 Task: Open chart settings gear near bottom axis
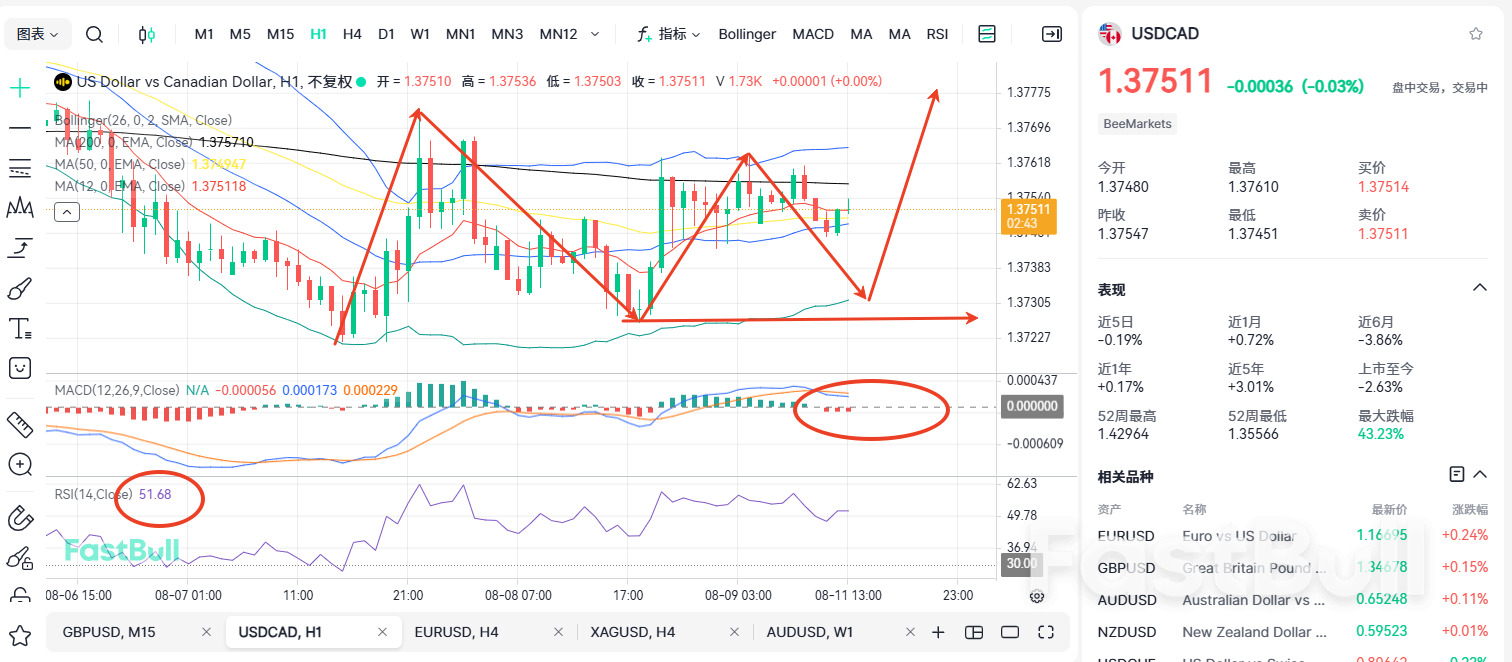1036,596
